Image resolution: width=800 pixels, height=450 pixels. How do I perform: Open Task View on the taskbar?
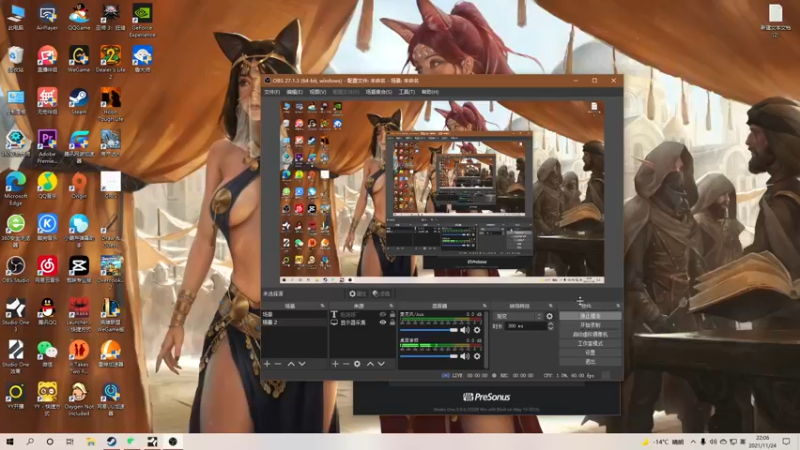[69, 442]
